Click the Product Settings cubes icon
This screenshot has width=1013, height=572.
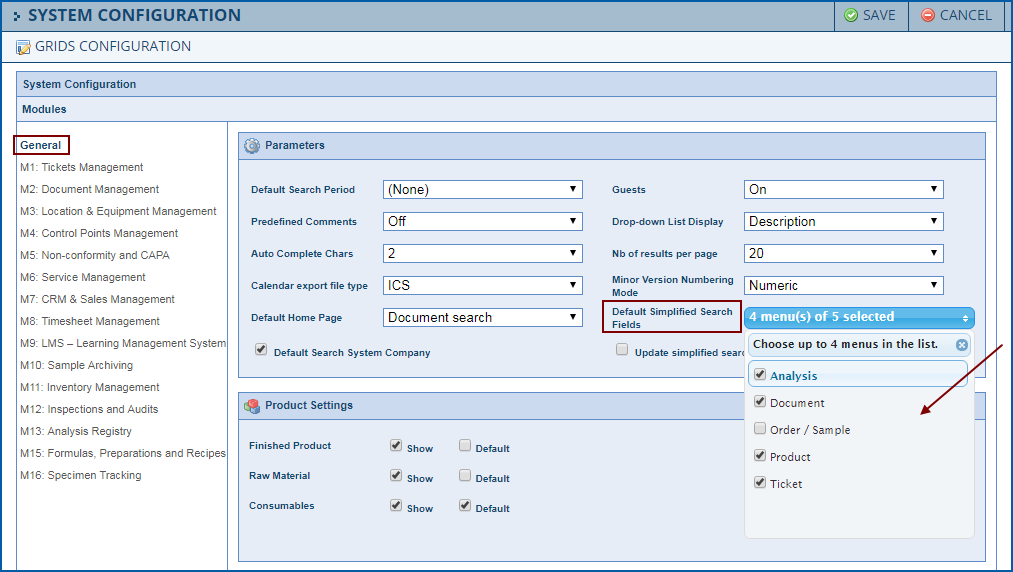click(x=252, y=405)
